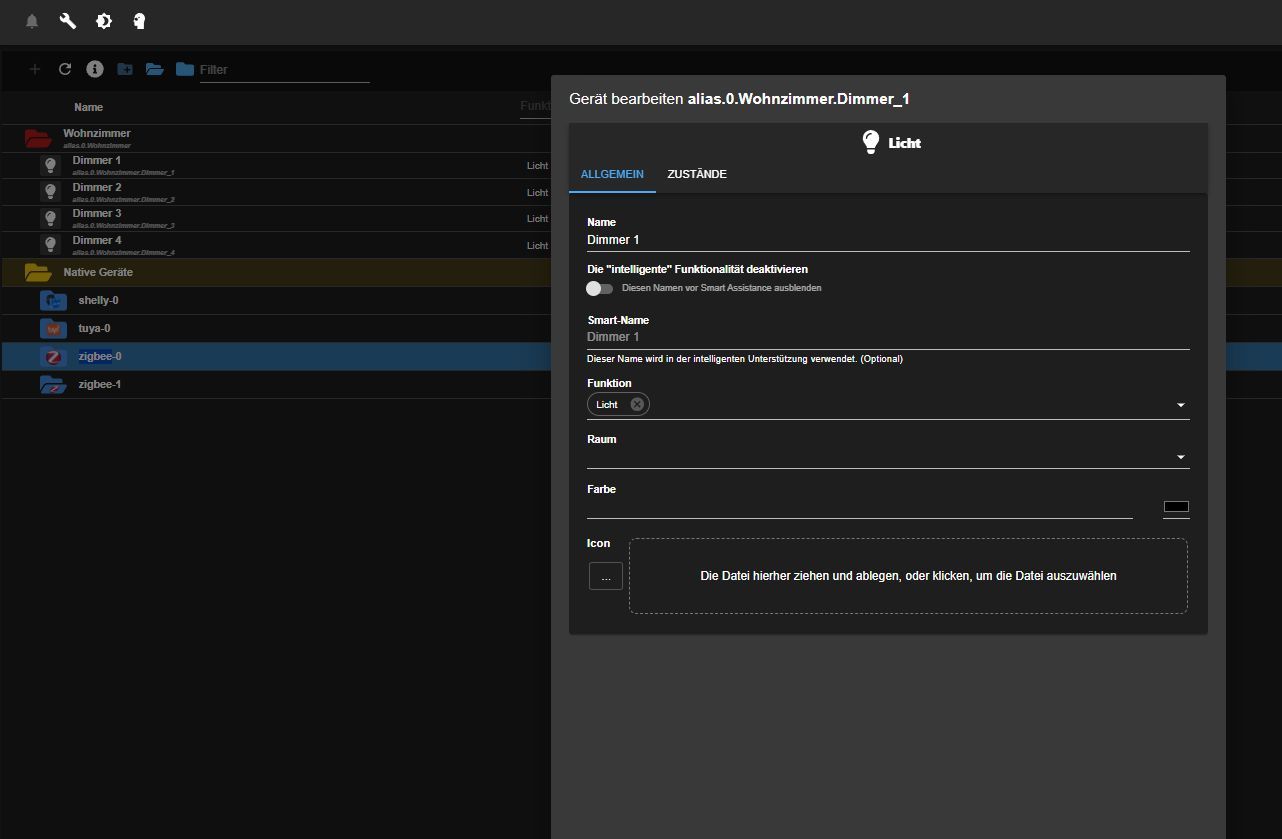Viewport: 1282px width, 839px height.
Task: Click the open folder expand-all icon
Action: pyautogui.click(x=154, y=69)
